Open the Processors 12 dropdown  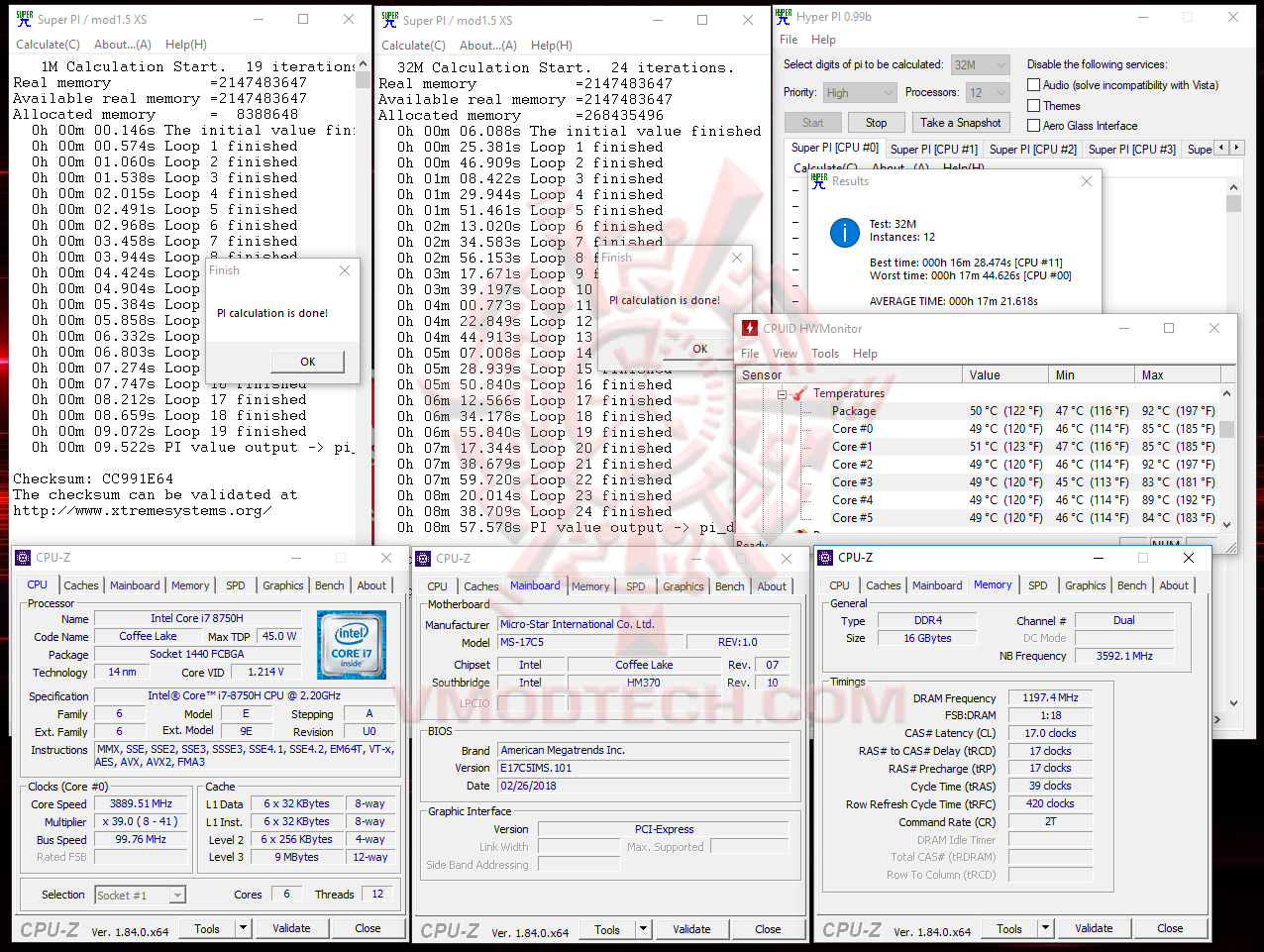989,92
